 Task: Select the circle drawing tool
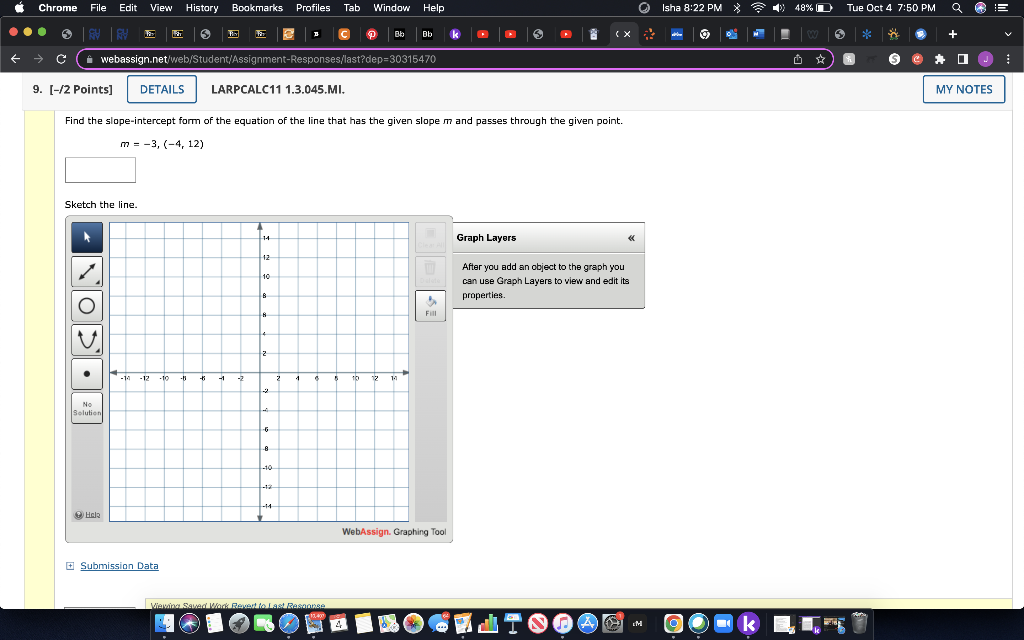(86, 305)
